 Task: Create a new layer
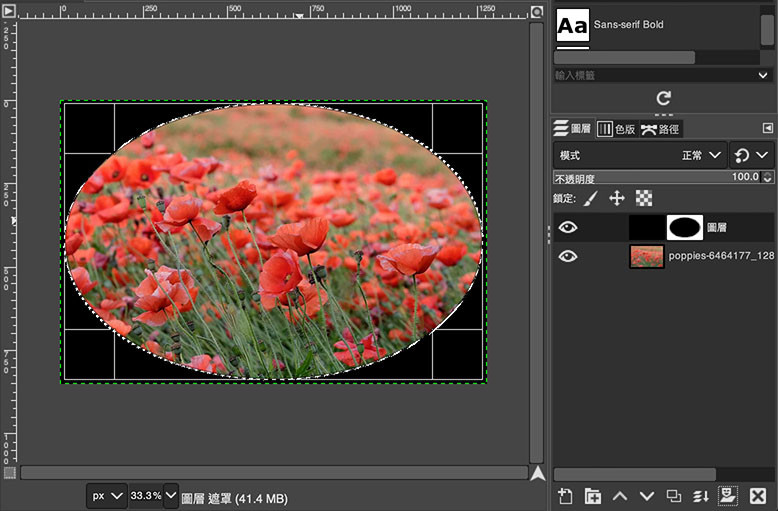565,496
